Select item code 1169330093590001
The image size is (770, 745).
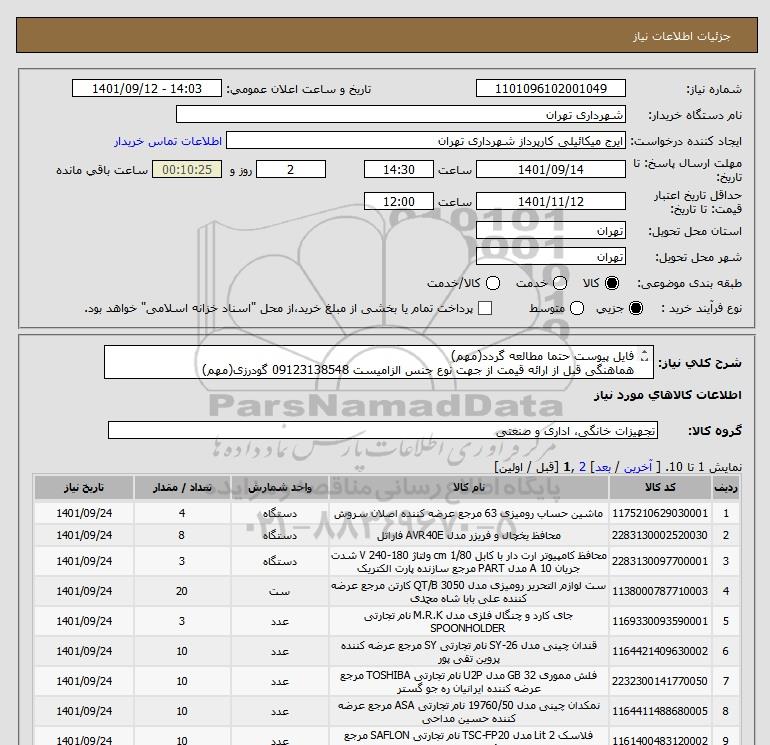click(x=660, y=621)
